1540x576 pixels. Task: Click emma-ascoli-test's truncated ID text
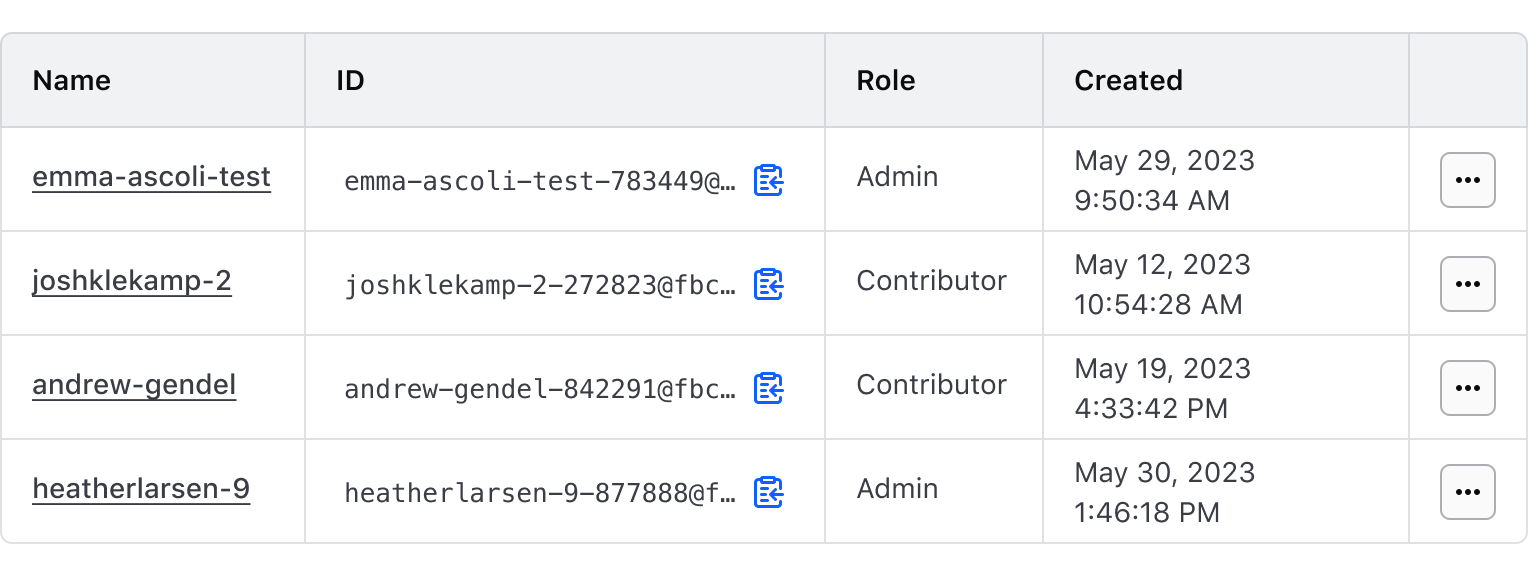540,182
